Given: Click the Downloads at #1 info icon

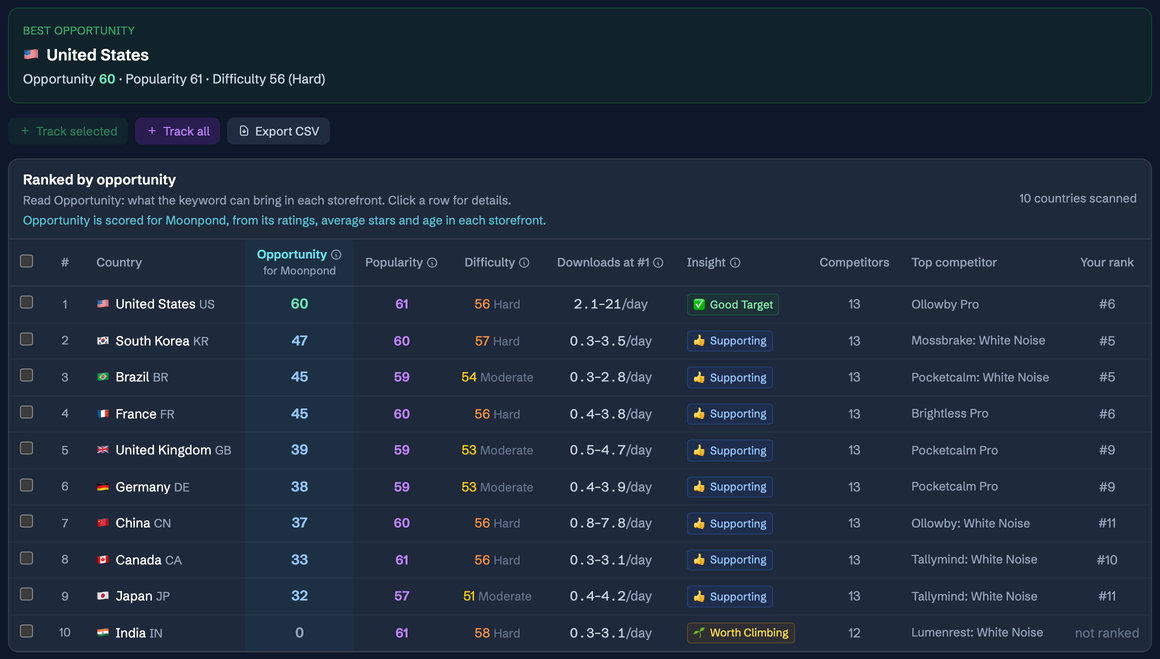Looking at the screenshot, I should [658, 263].
